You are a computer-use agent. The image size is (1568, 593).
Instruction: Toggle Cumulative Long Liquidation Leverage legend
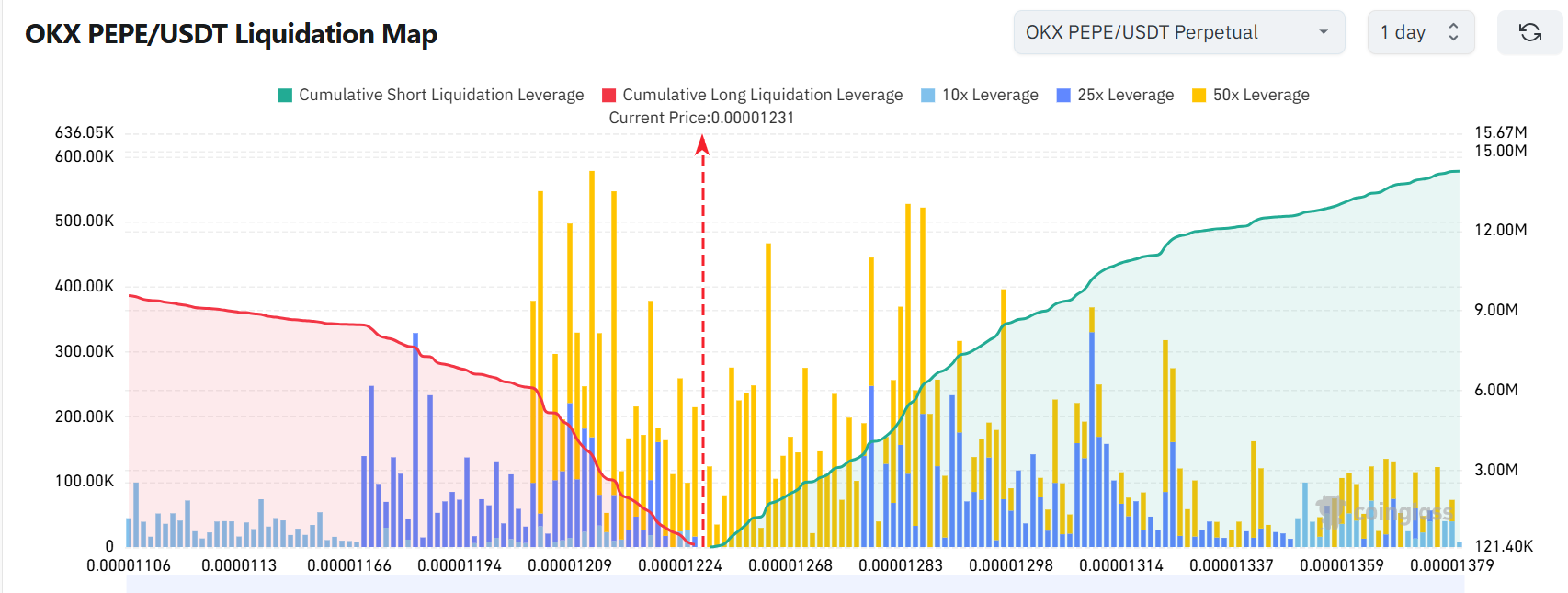(753, 95)
